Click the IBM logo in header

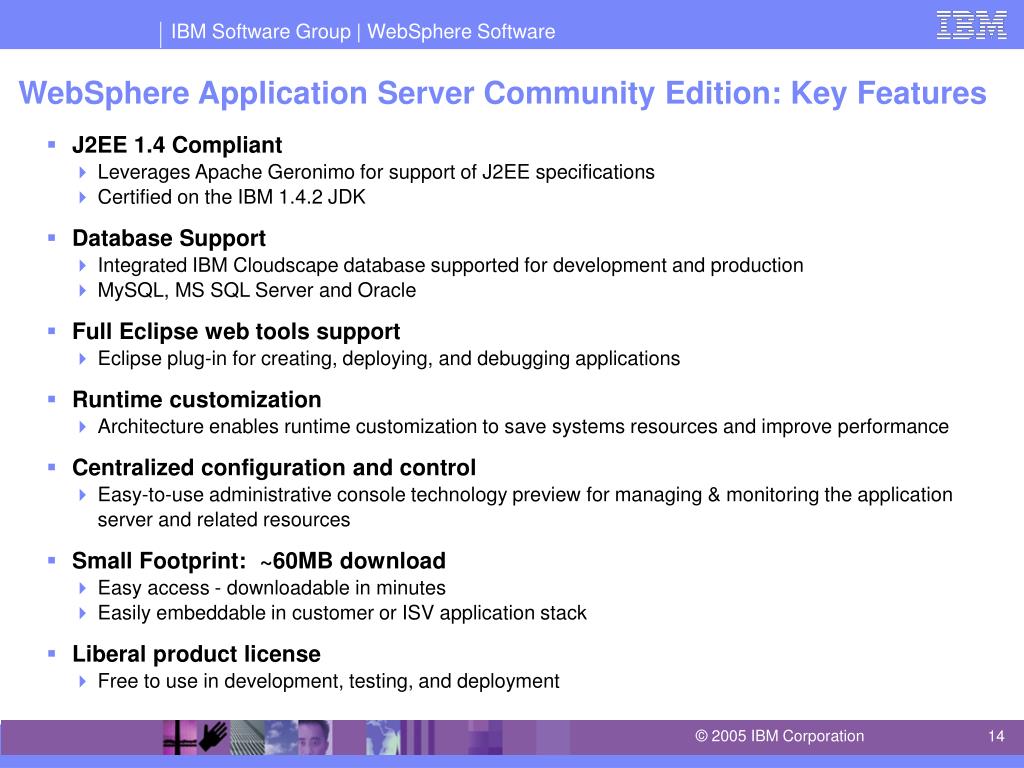coord(972,25)
